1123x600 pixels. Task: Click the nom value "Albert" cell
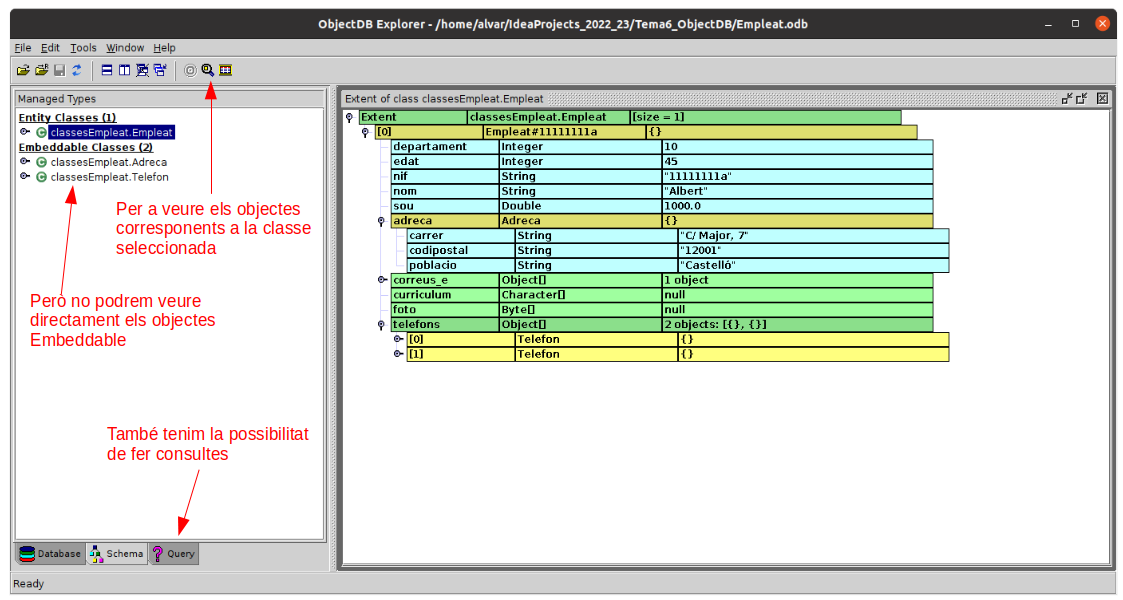click(796, 191)
